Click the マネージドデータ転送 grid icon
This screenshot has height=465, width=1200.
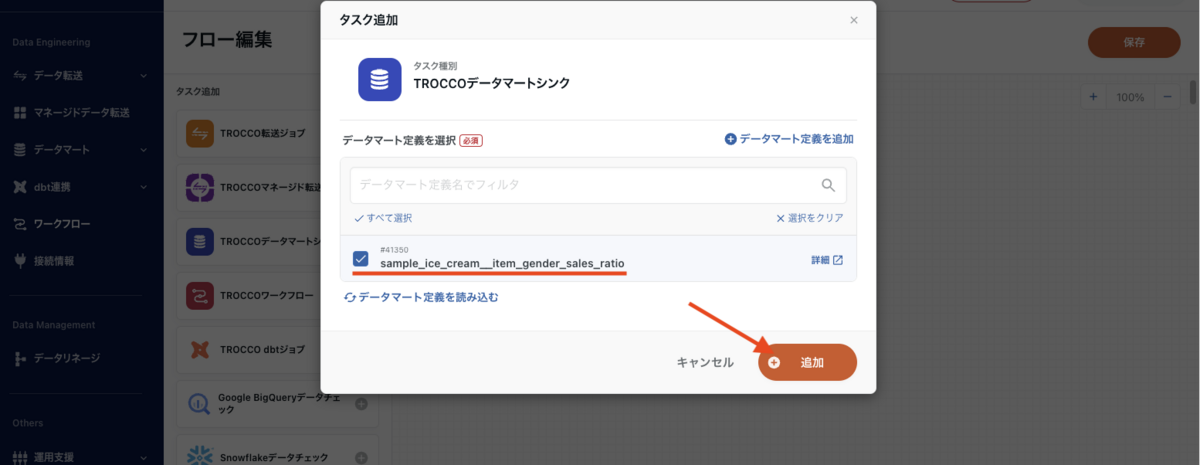20,113
